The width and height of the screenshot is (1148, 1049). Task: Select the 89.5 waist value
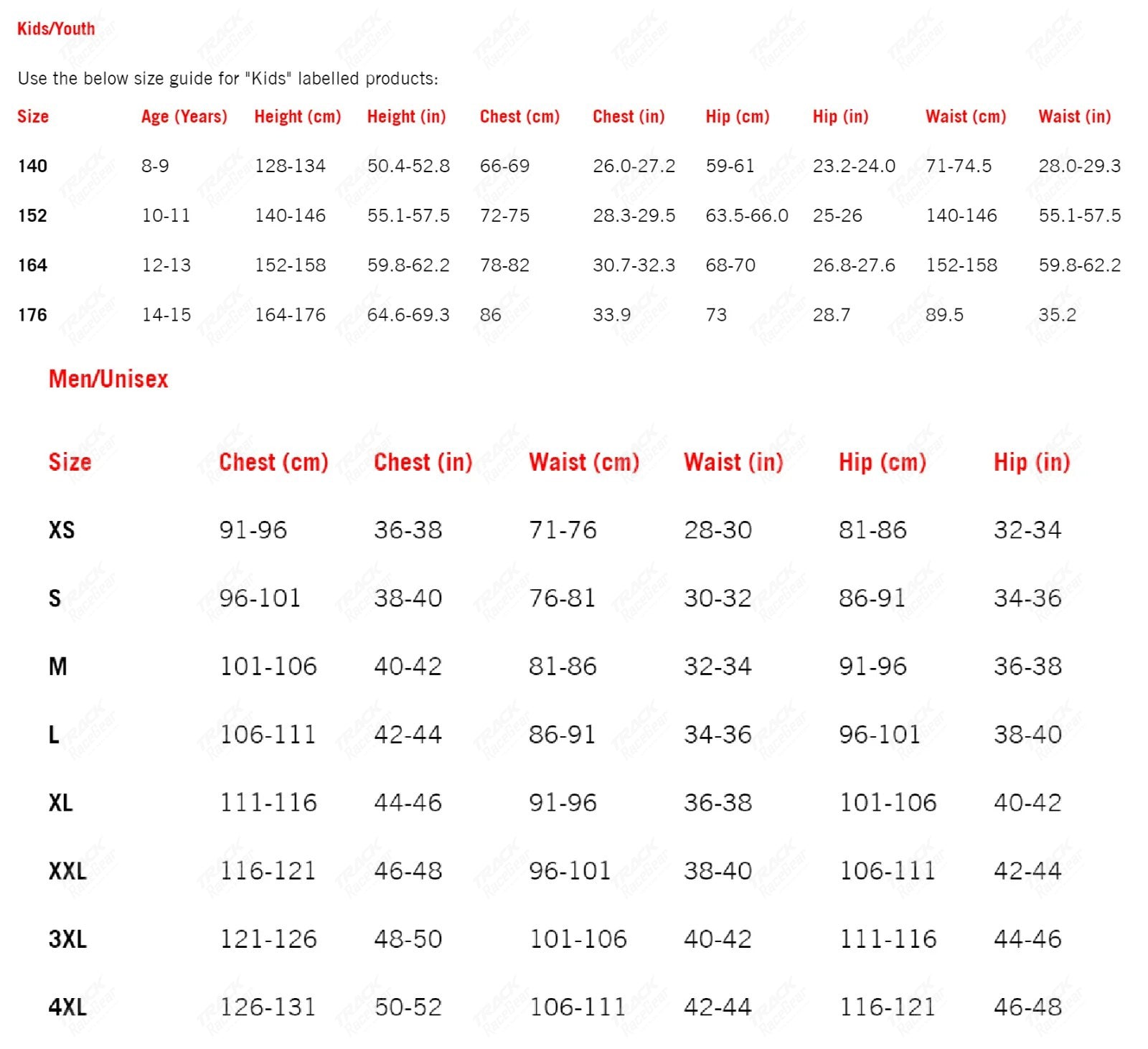(x=944, y=314)
